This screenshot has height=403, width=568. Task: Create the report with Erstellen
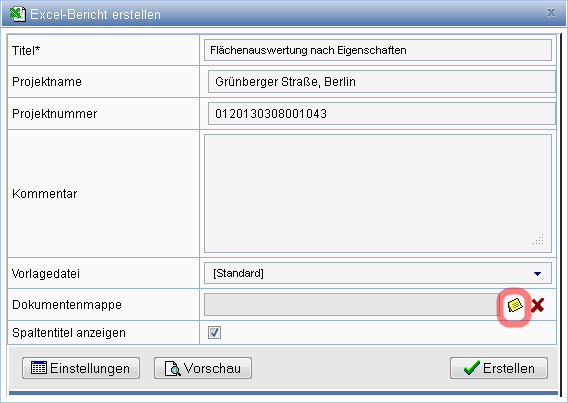point(499,368)
